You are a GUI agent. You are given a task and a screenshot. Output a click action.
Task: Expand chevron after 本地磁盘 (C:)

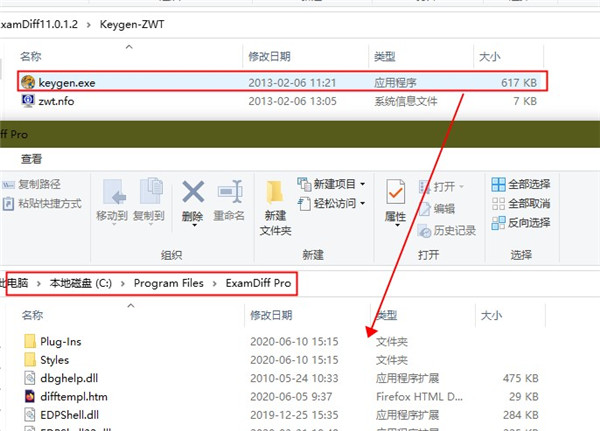tap(123, 284)
